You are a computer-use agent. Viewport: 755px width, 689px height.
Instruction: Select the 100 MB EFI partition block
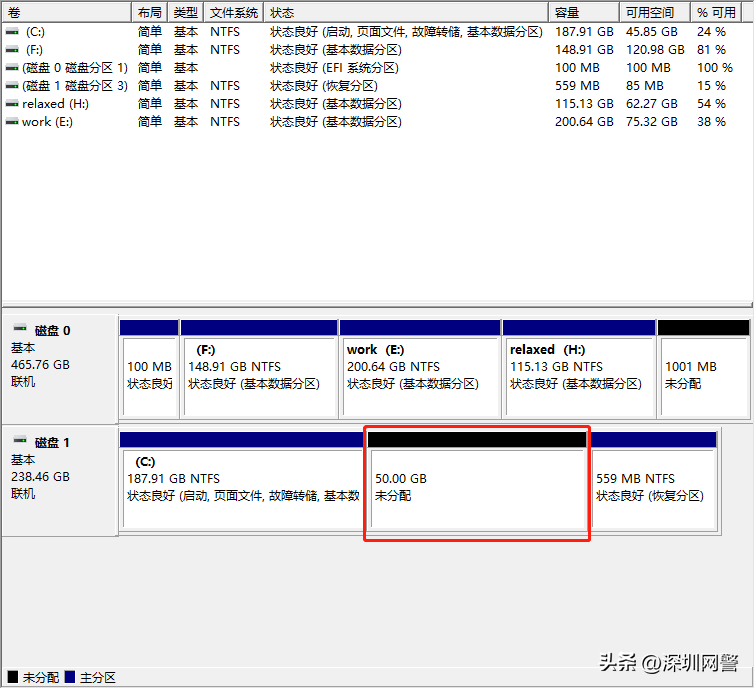(149, 369)
